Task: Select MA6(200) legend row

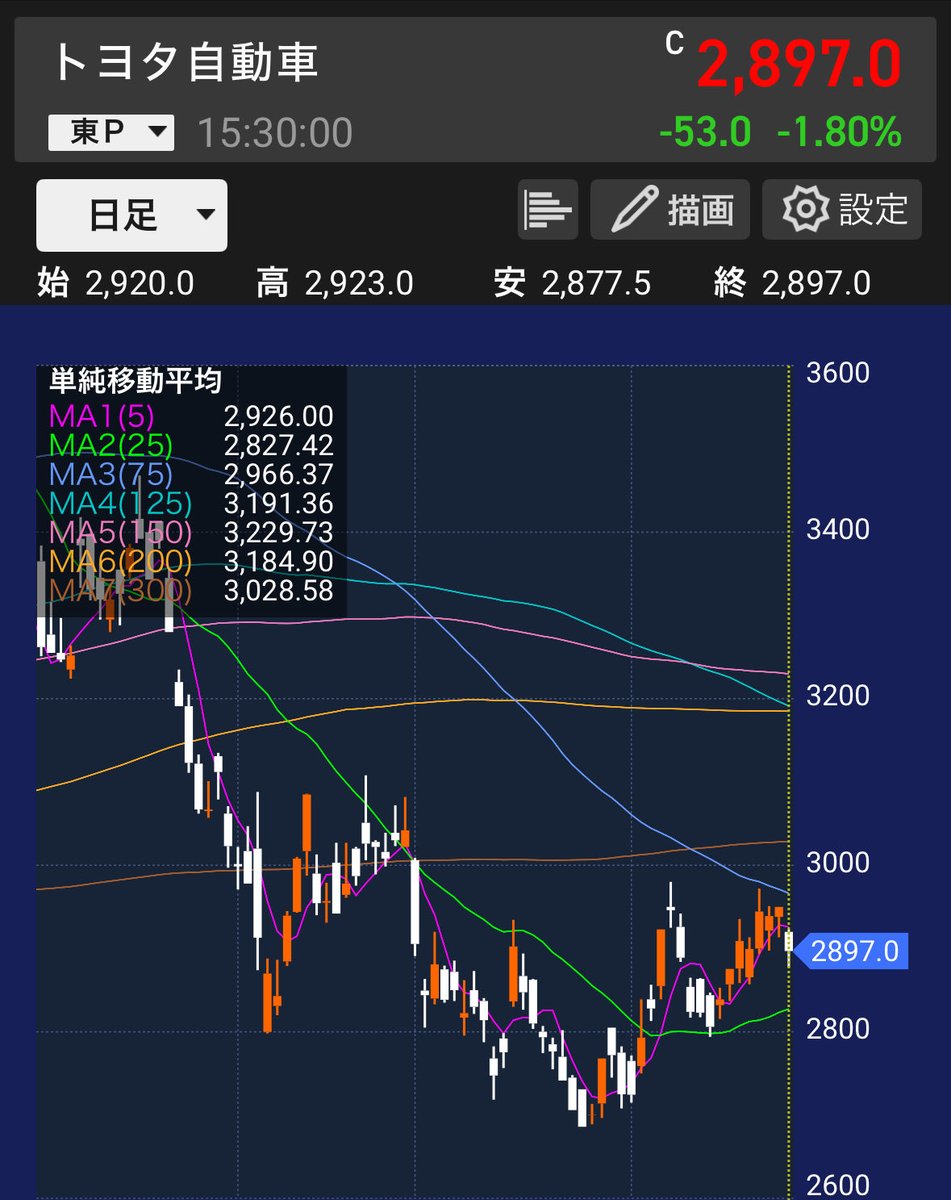Action: (x=191, y=561)
